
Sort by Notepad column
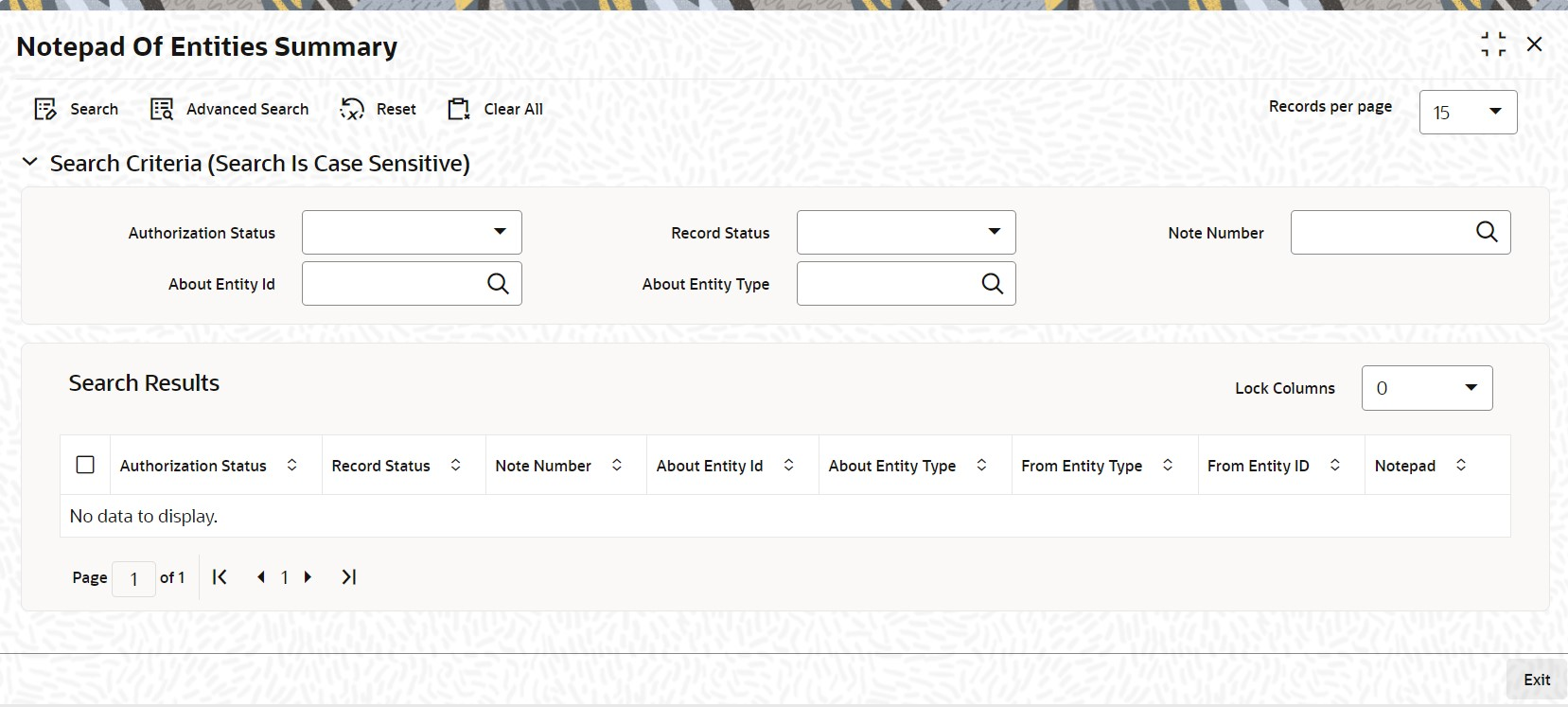click(x=1461, y=465)
